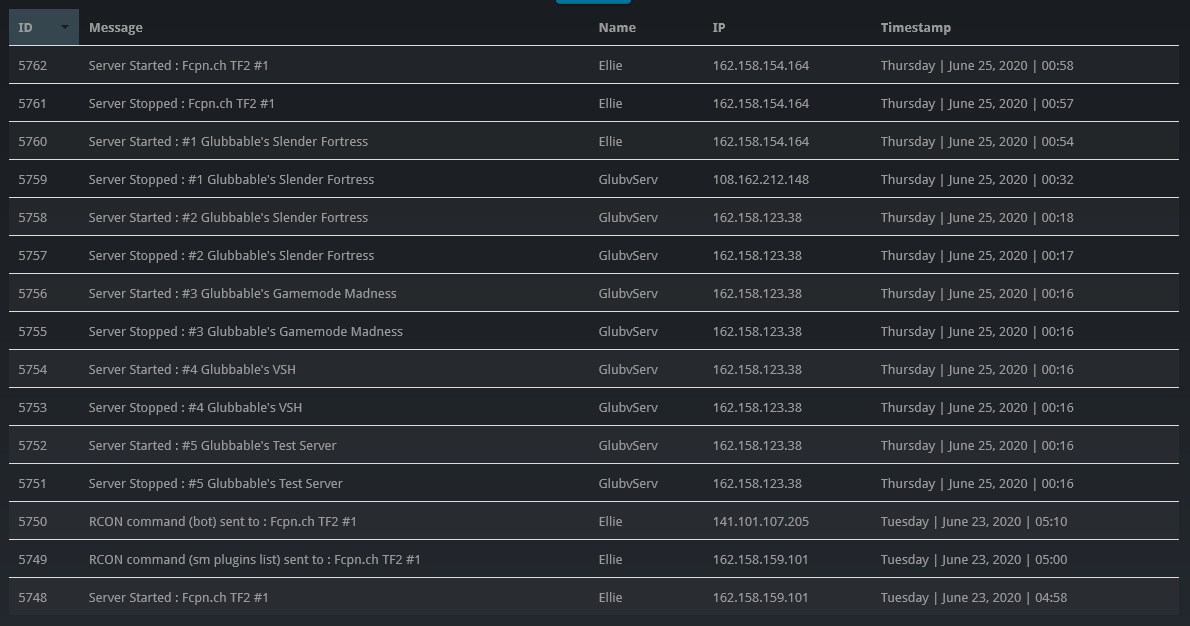Click name Ellie in row 5748
The height and width of the screenshot is (626, 1190).
[x=610, y=597]
